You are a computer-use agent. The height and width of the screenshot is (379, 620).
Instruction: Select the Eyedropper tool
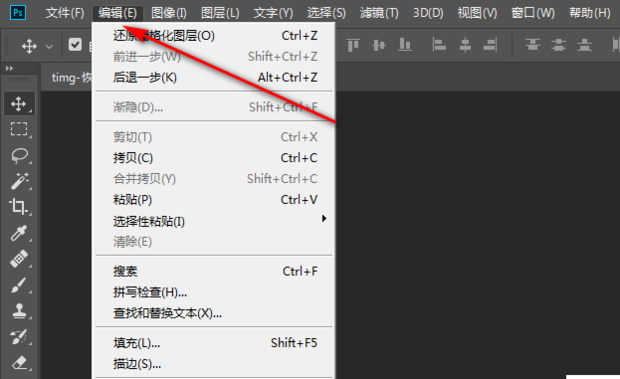click(19, 233)
